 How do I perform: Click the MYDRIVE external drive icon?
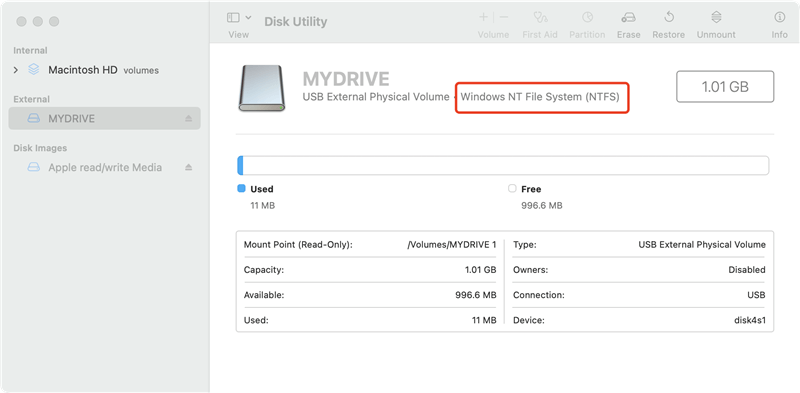click(x=262, y=88)
